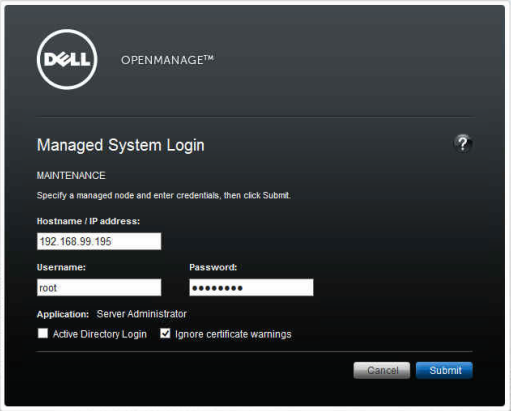The width and height of the screenshot is (511, 411).
Task: Click the OPENMANAGE title text
Action: point(167,60)
